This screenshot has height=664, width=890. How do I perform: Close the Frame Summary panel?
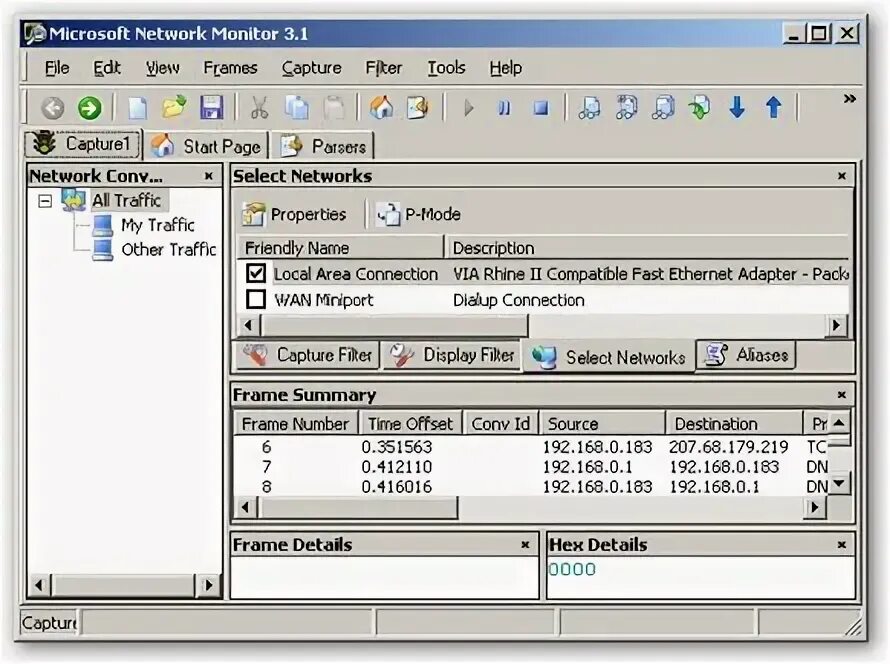point(842,394)
